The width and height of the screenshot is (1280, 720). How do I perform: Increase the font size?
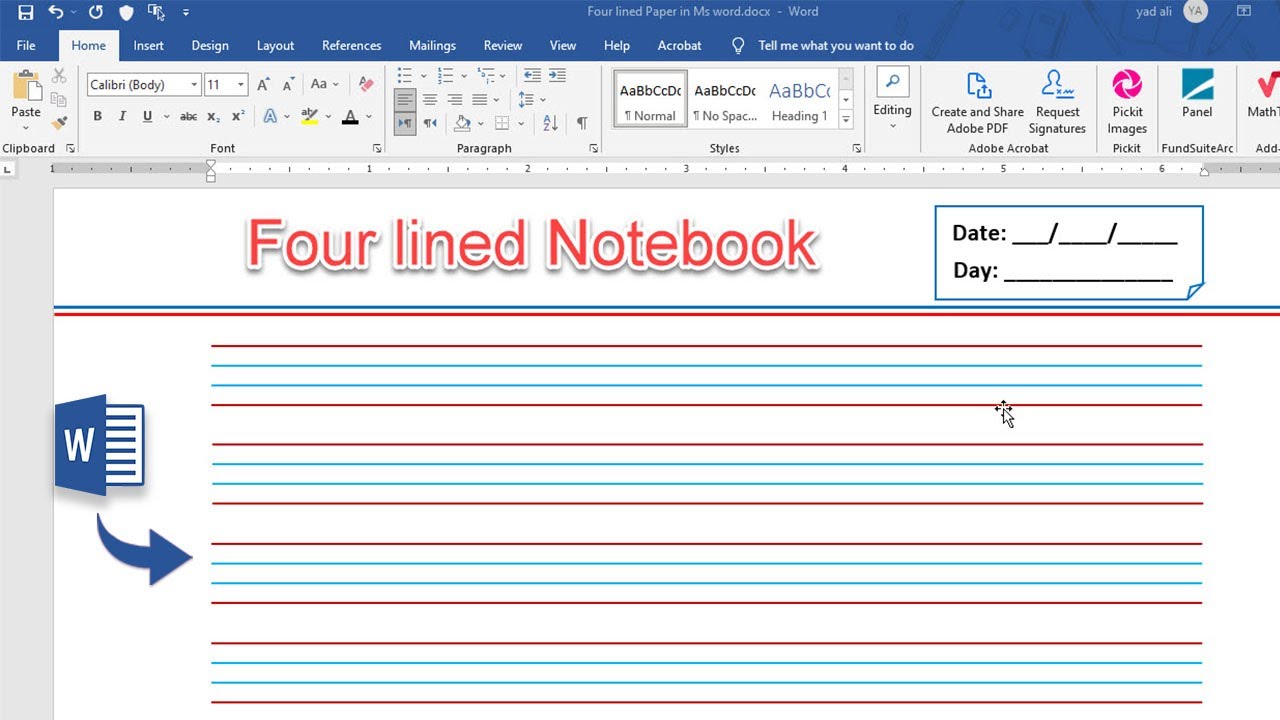[264, 85]
